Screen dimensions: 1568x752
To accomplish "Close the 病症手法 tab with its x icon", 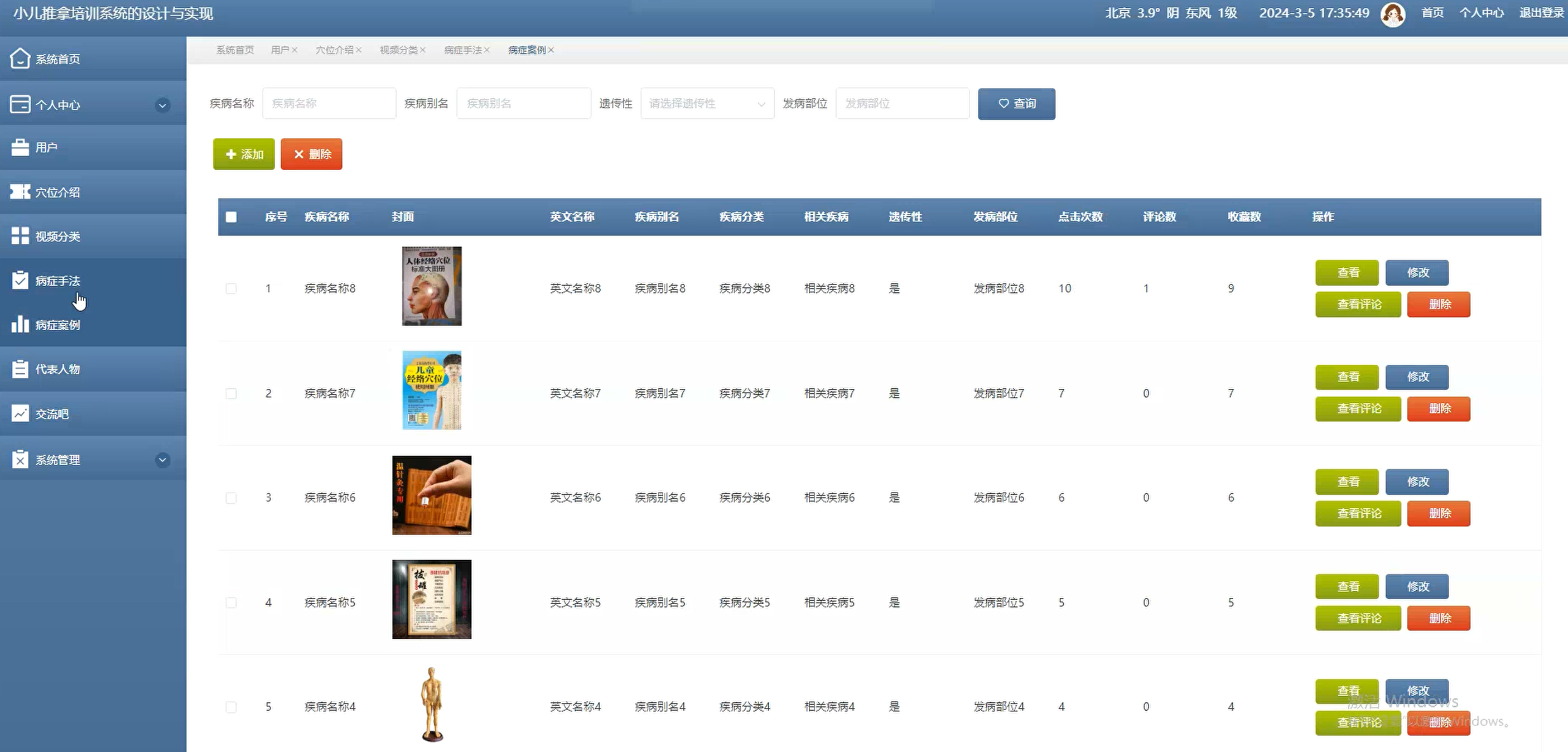I will (x=487, y=50).
